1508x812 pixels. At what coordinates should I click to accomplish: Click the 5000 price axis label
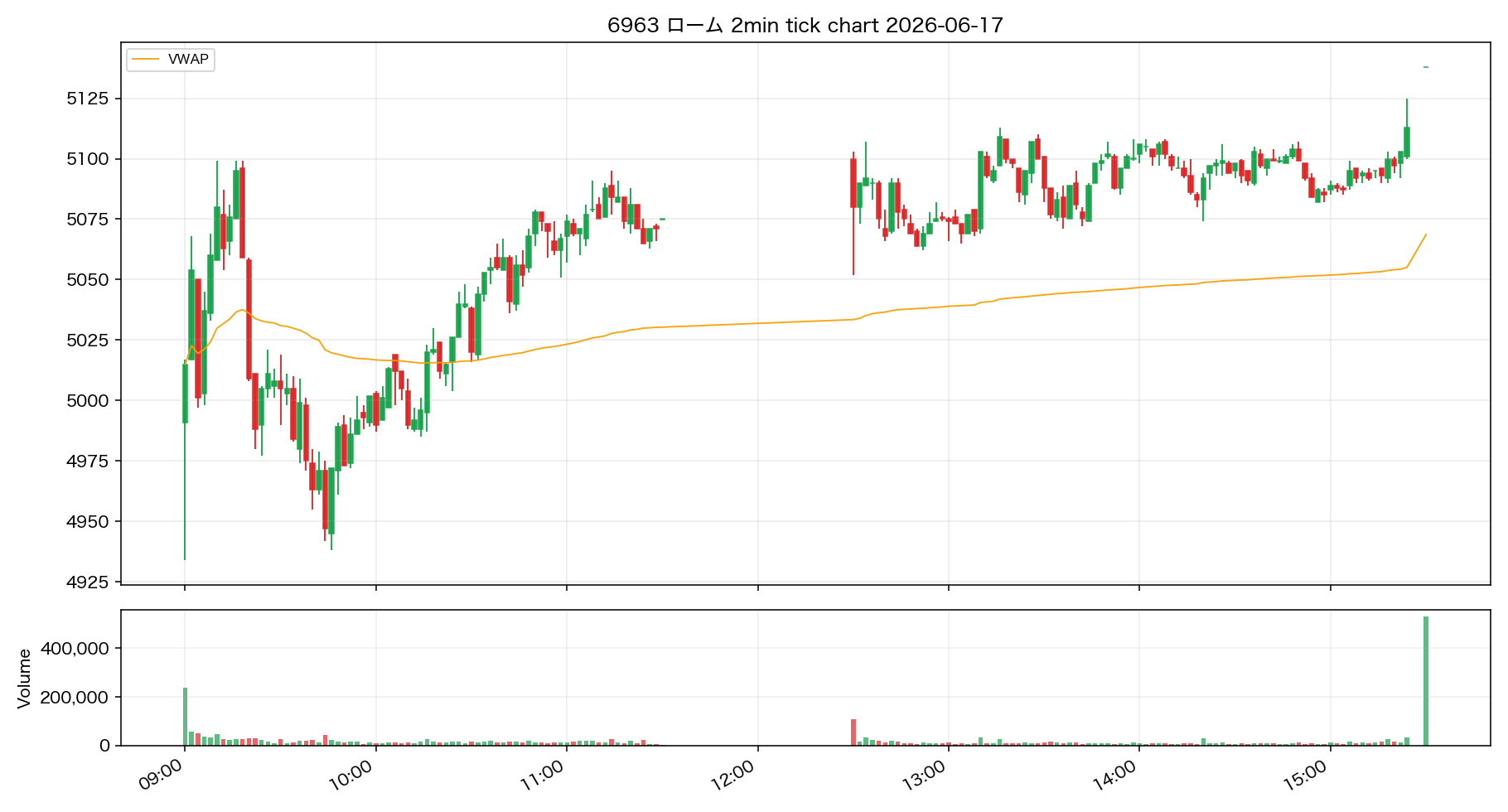(x=88, y=400)
